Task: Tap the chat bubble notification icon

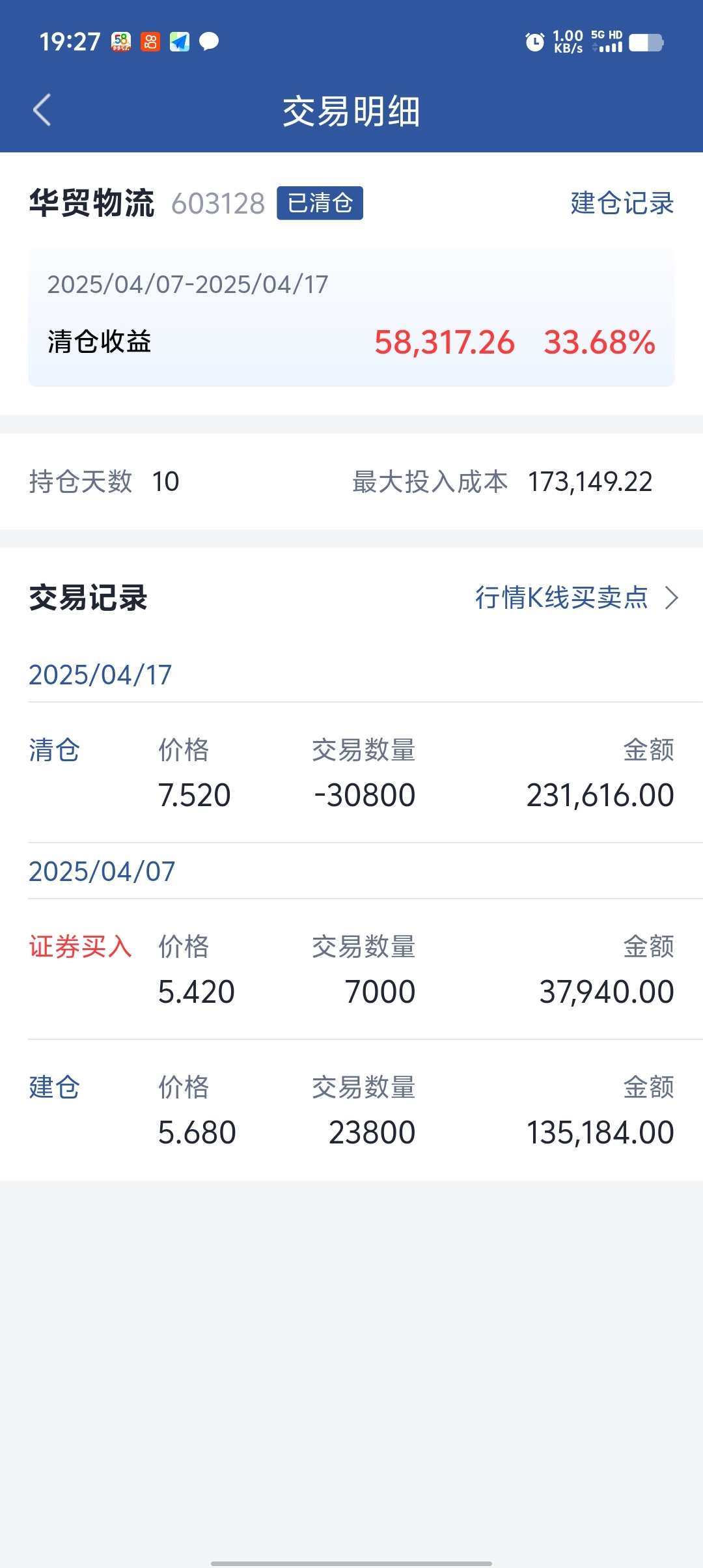Action: pos(209,42)
